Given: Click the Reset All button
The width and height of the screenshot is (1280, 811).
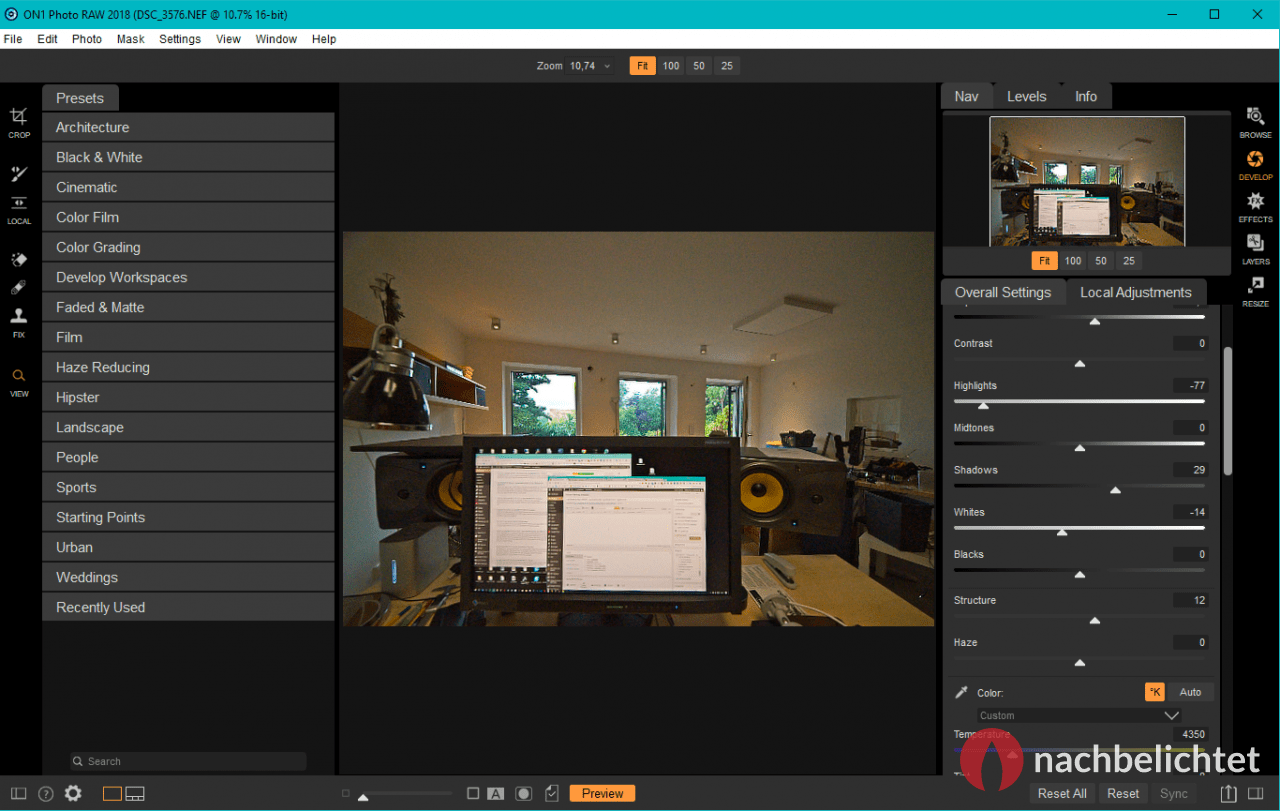Looking at the screenshot, I should pyautogui.click(x=1061, y=793).
